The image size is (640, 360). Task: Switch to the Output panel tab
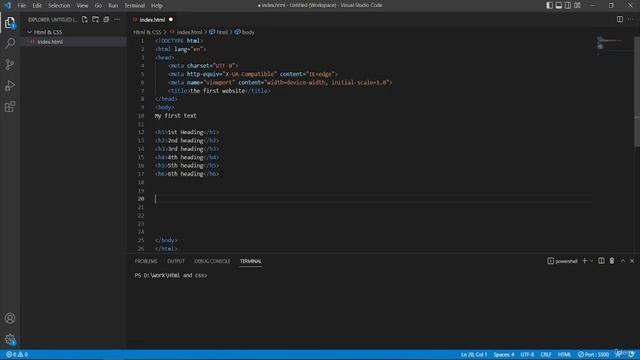pyautogui.click(x=176, y=261)
